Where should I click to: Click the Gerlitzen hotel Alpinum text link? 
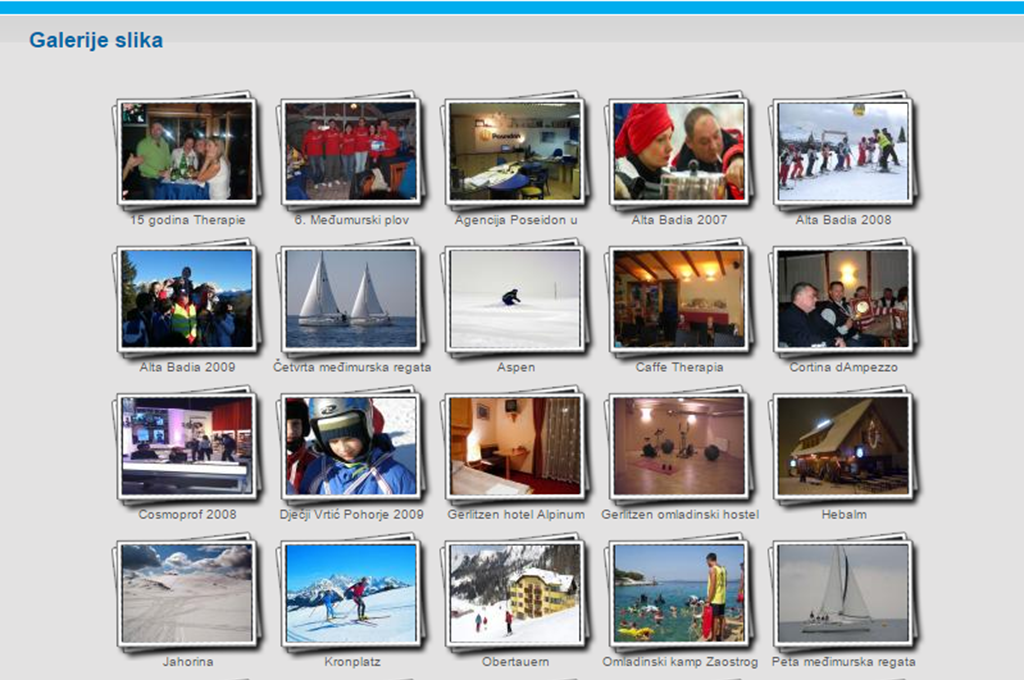[x=516, y=515]
